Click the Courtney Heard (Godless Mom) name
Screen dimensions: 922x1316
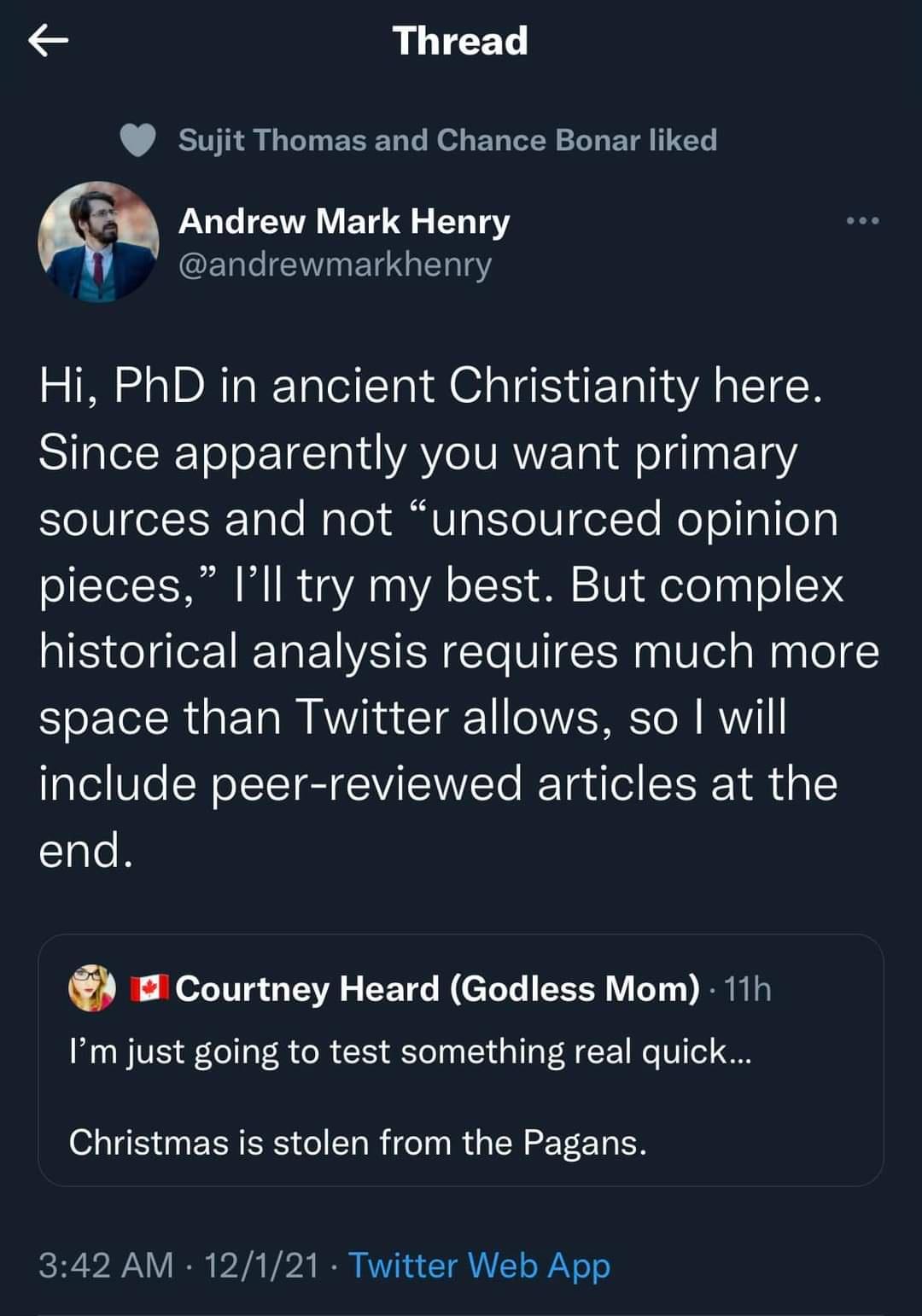pos(437,988)
